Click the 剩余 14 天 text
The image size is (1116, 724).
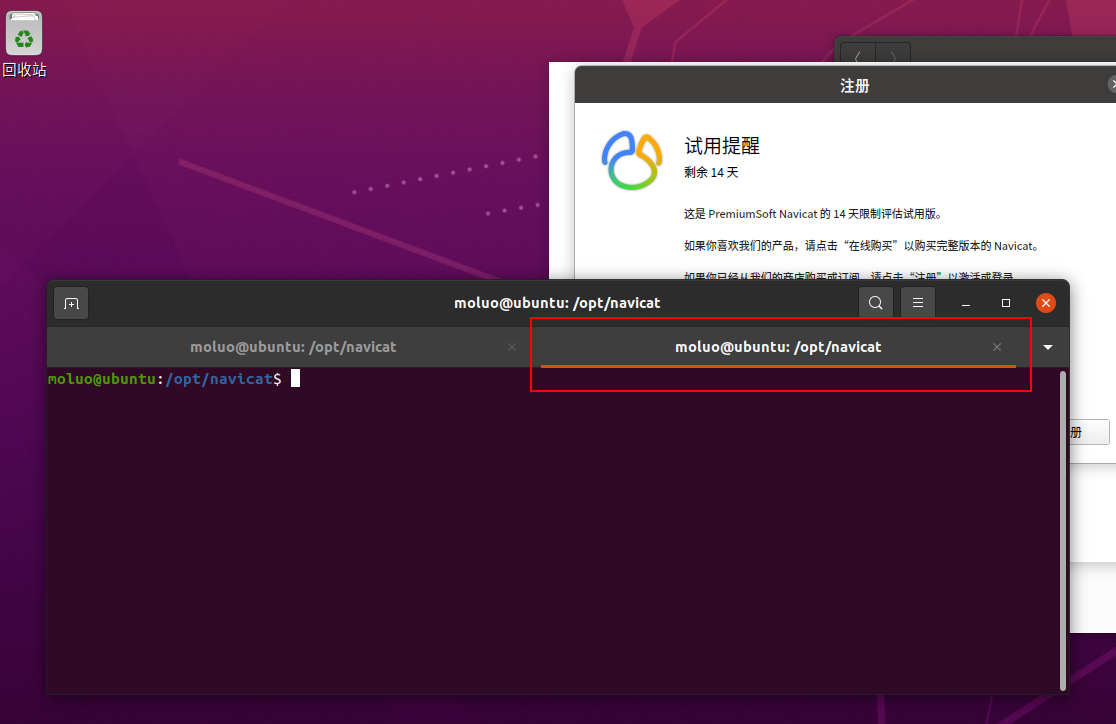711,172
